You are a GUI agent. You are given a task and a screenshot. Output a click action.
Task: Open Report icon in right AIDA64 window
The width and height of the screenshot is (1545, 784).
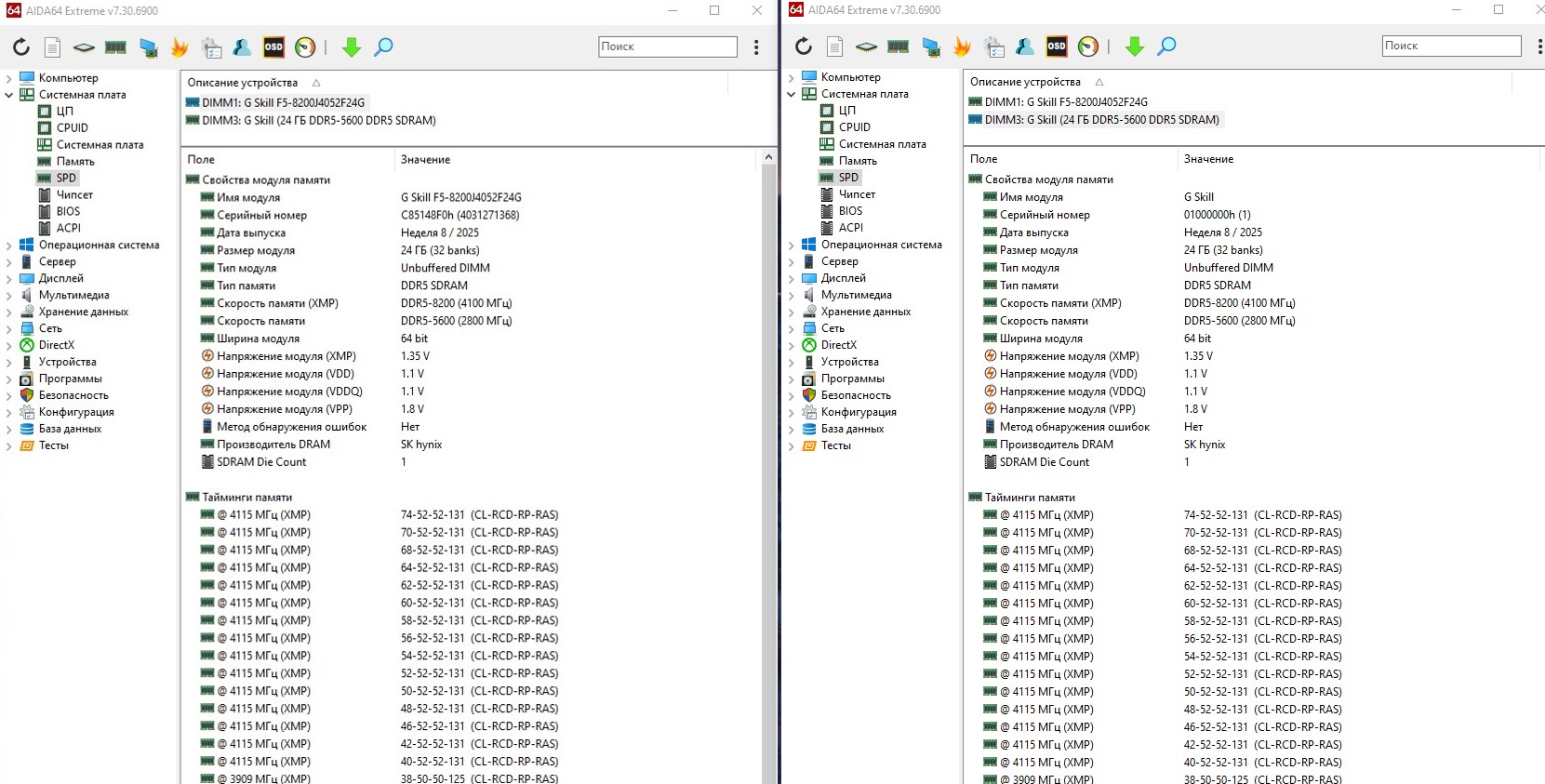tap(835, 46)
